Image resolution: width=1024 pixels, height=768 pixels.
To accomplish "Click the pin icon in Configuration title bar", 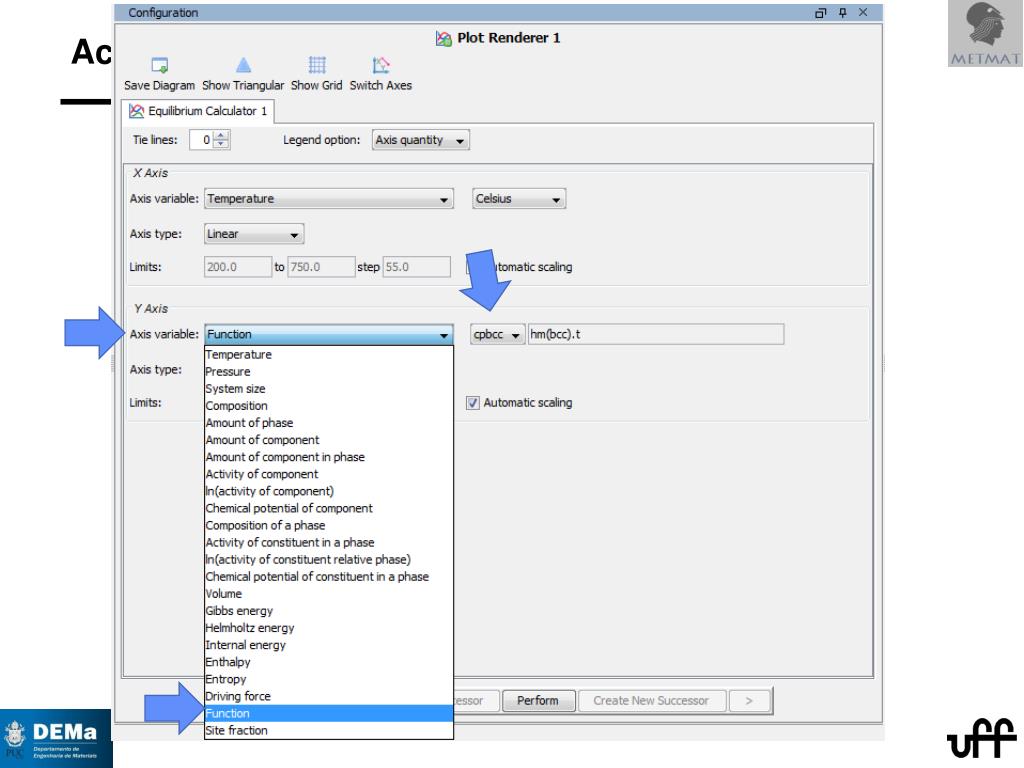I will point(842,12).
